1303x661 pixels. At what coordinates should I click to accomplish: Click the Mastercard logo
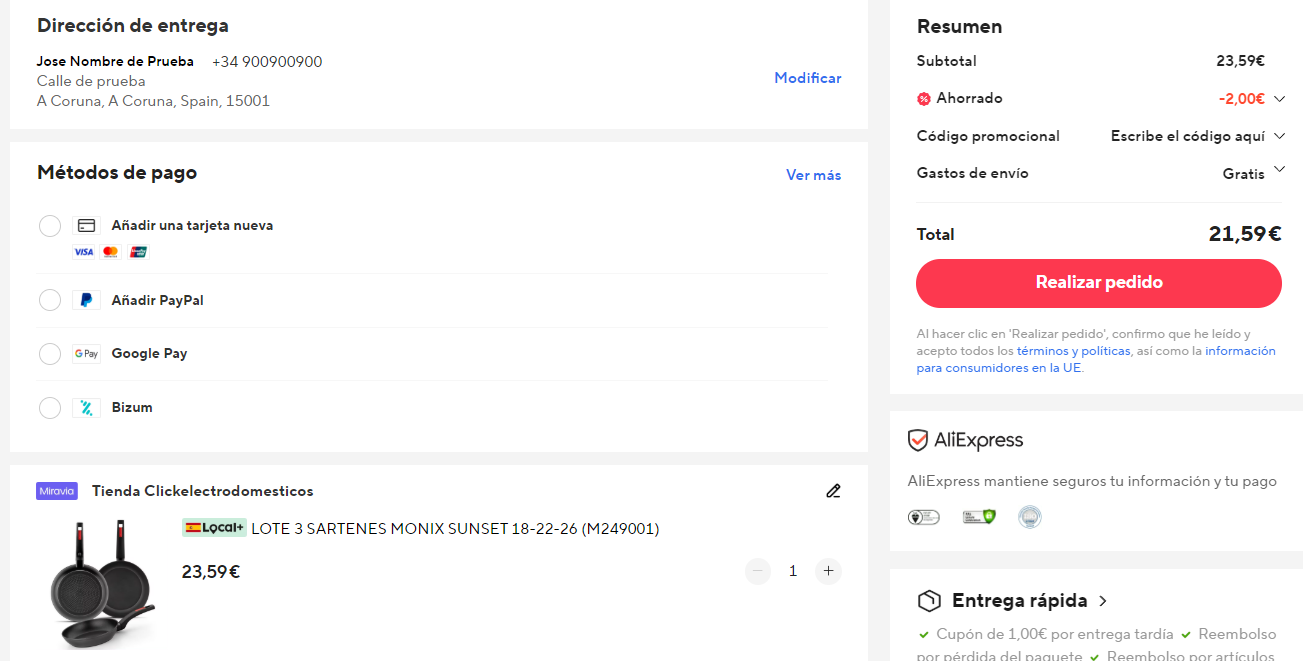click(x=111, y=252)
